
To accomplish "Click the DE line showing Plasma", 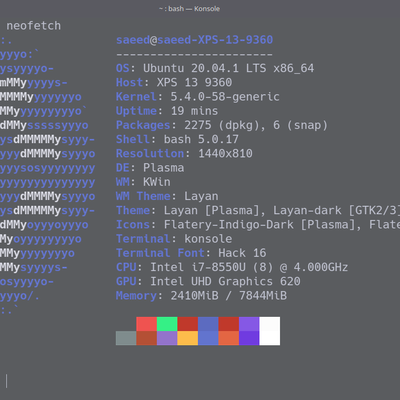I will click(150, 168).
